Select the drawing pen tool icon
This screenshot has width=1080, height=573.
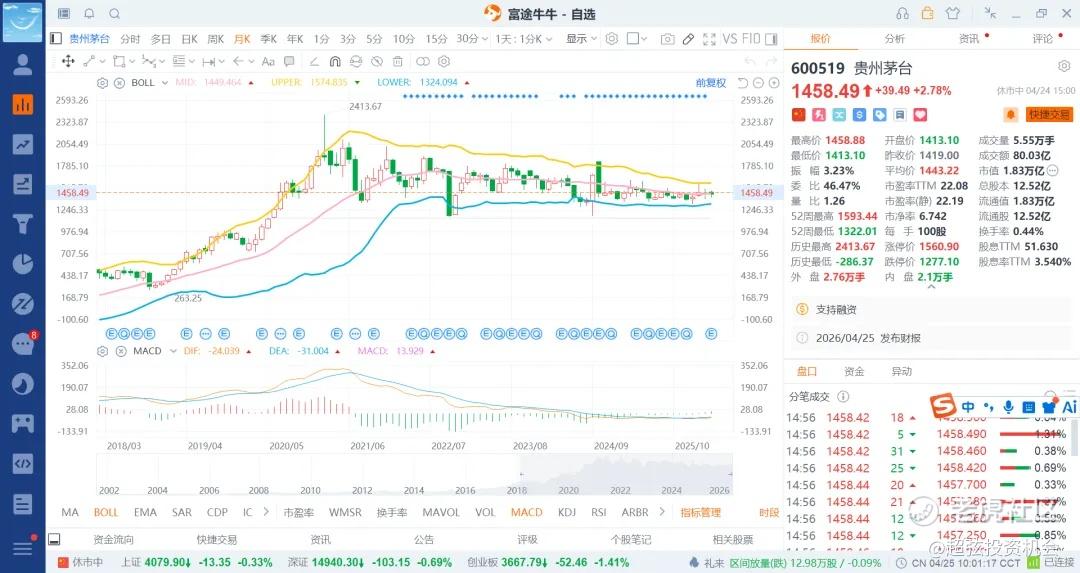click(688, 39)
